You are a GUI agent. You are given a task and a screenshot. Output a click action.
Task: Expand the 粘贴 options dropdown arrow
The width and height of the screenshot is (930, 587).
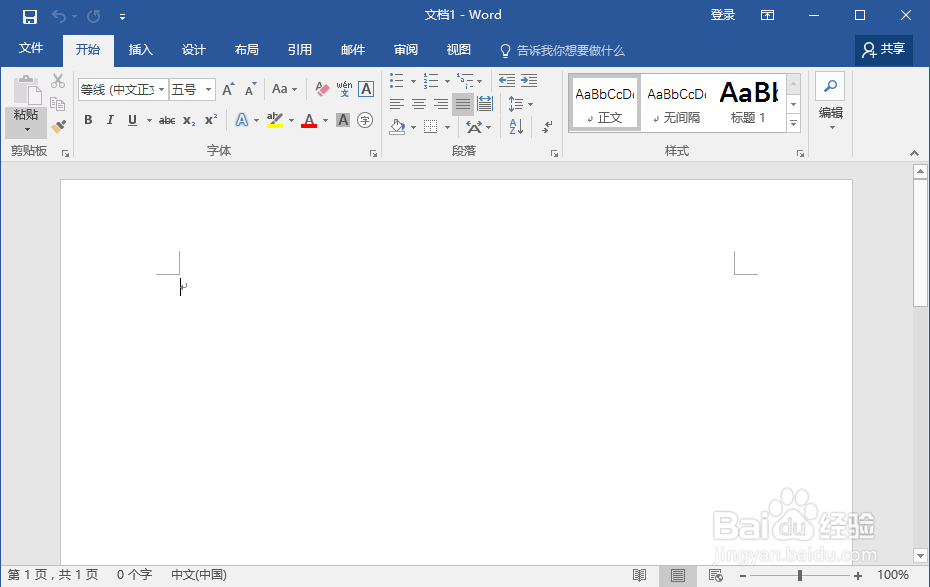27,129
